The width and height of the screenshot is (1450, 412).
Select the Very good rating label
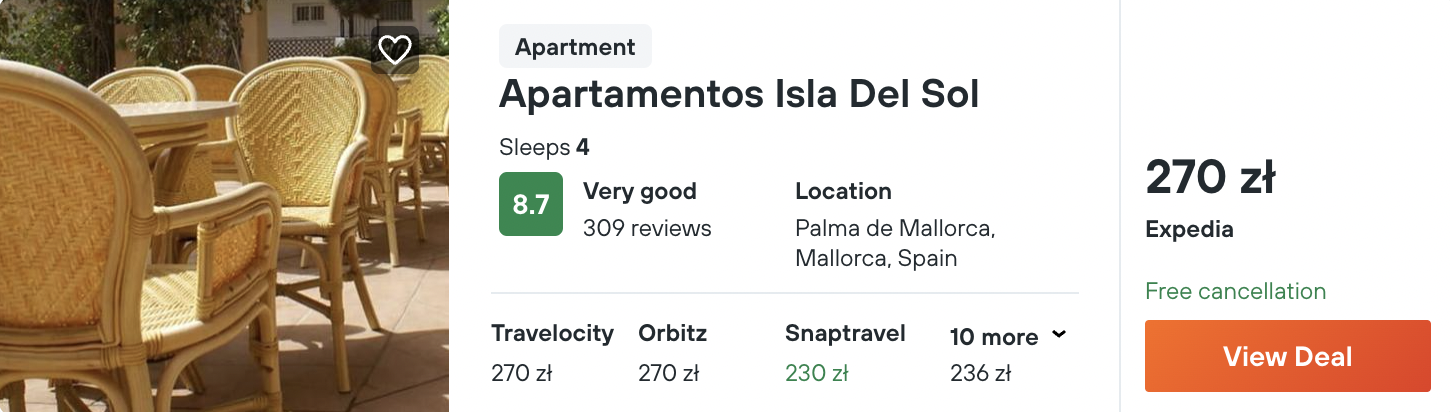coord(639,191)
